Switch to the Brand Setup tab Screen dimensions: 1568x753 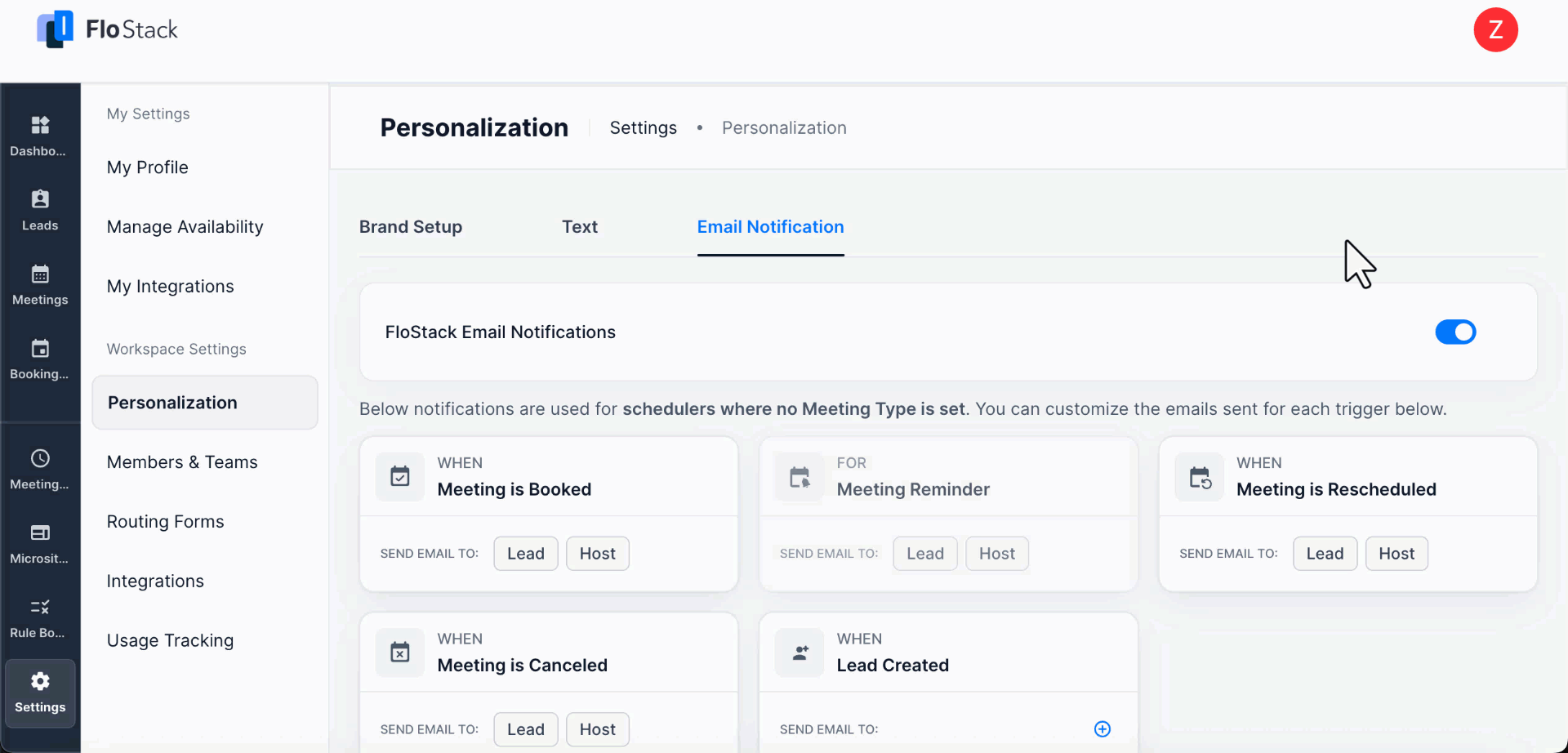(x=411, y=227)
